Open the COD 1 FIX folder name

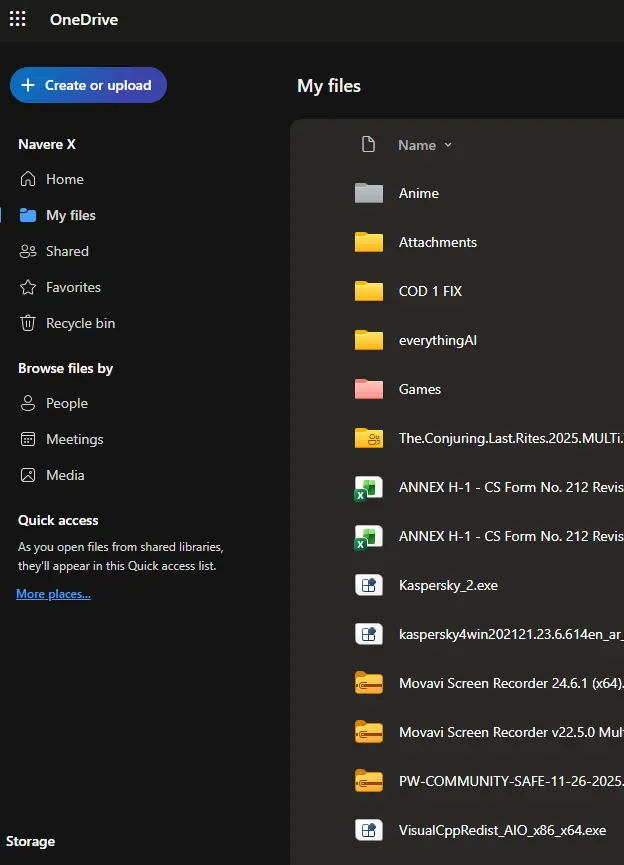430,291
